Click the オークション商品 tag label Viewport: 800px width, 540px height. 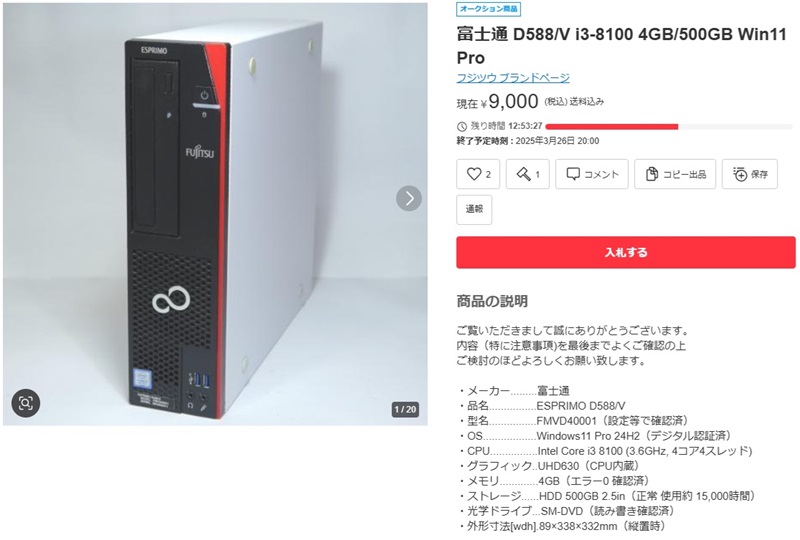click(x=488, y=9)
